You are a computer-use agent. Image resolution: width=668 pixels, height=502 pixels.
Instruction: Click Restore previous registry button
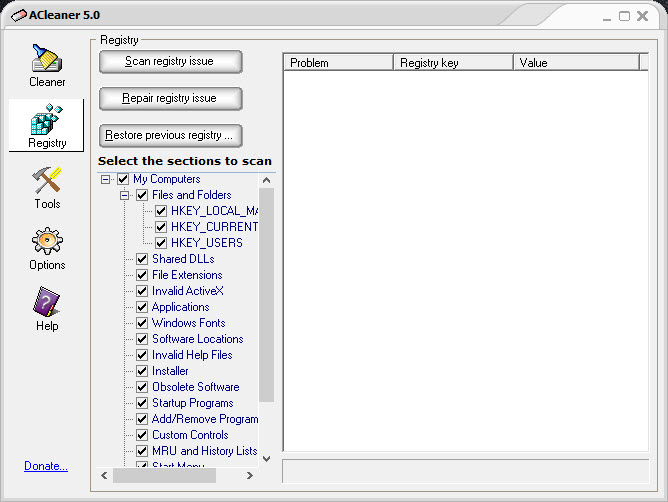tap(171, 136)
